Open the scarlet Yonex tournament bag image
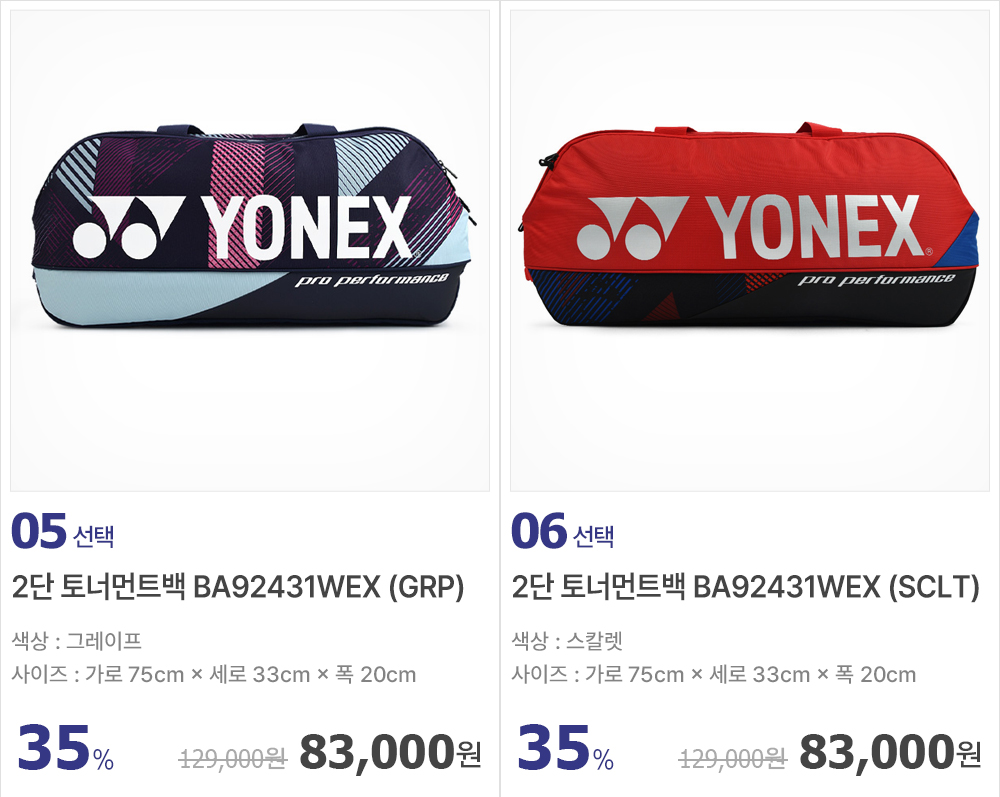This screenshot has height=797, width=1000. coord(750,251)
